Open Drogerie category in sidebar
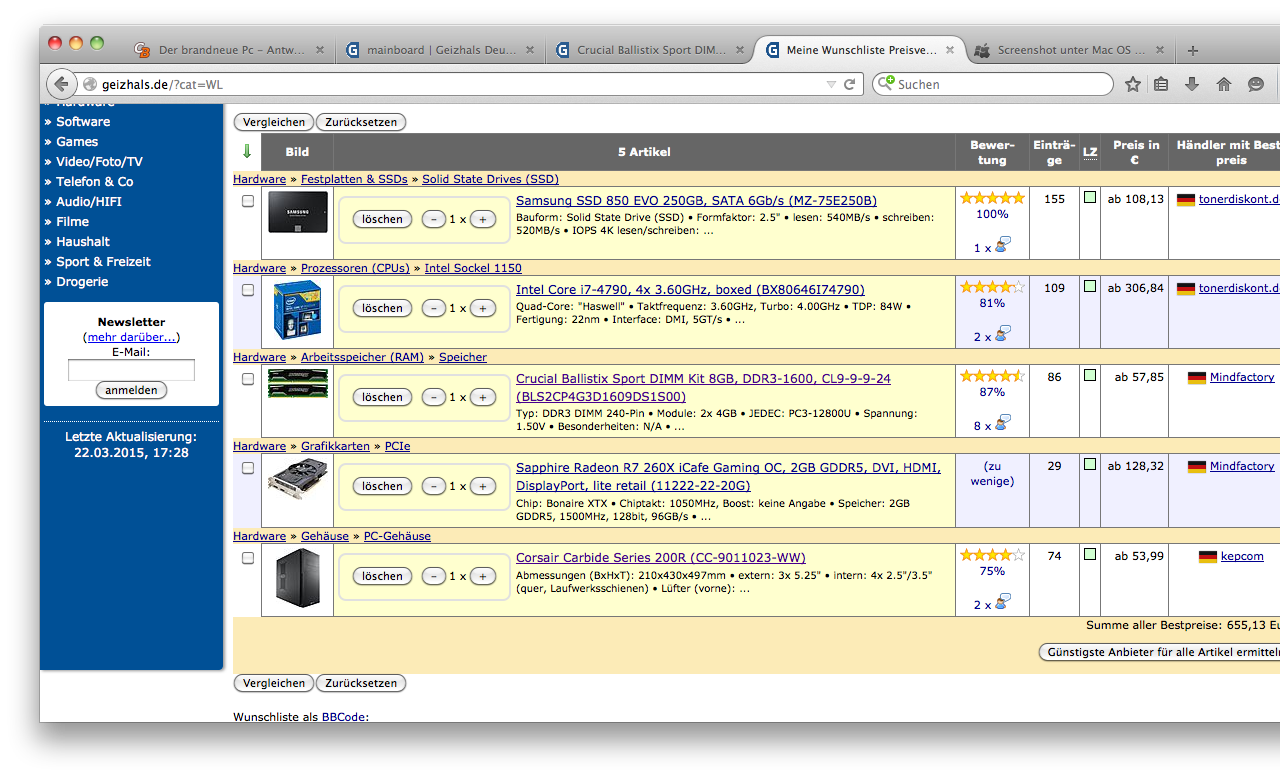The height and width of the screenshot is (777, 1280). pyautogui.click(x=82, y=282)
